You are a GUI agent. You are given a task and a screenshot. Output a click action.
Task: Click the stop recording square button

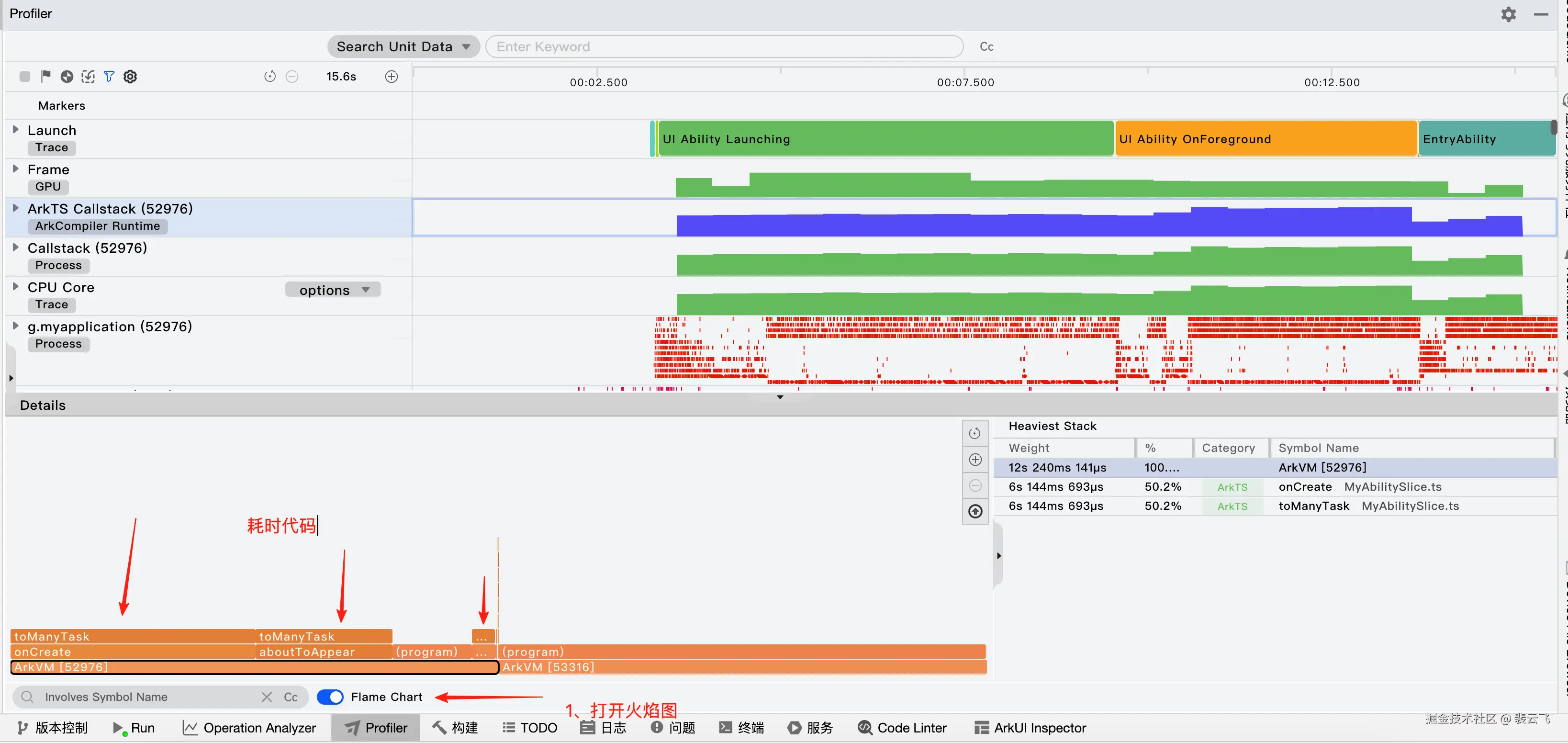pyautogui.click(x=25, y=76)
